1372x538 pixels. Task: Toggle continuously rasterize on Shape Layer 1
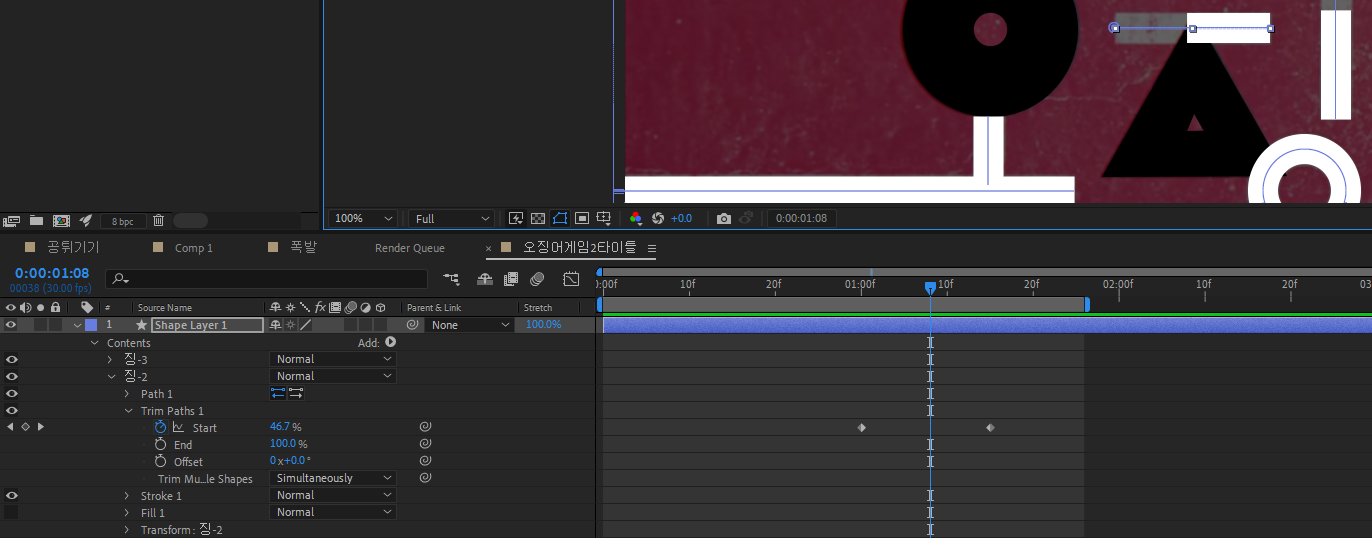tap(291, 325)
